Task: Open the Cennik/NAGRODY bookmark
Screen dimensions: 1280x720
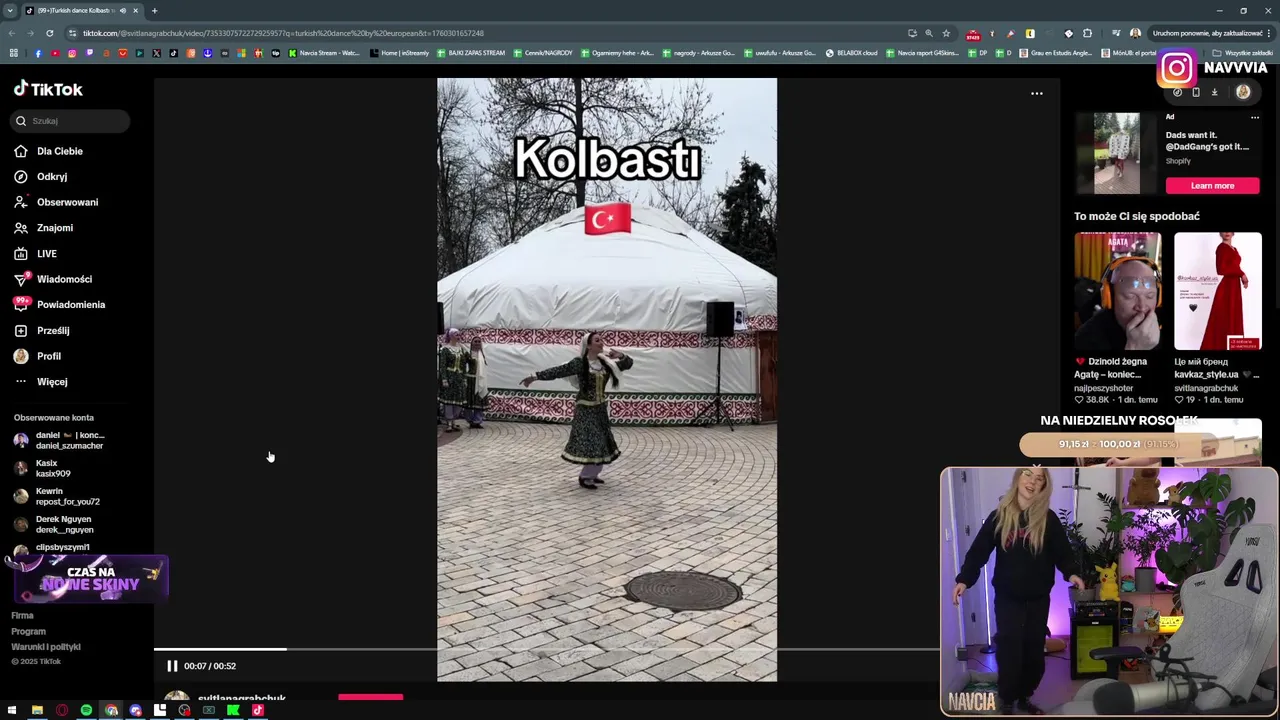Action: tap(544, 53)
